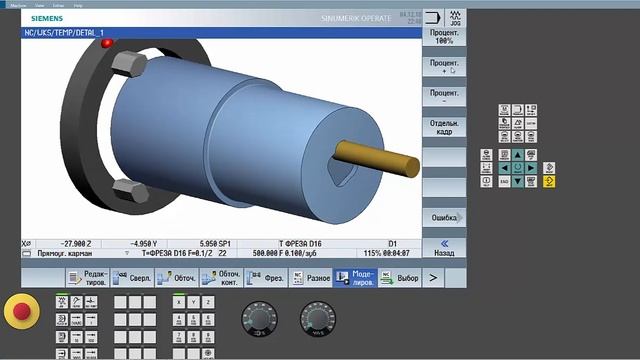Viewport: 640px width, 360px height.
Task: Click the PROGRAM key on keypad
Action: [x=518, y=110]
